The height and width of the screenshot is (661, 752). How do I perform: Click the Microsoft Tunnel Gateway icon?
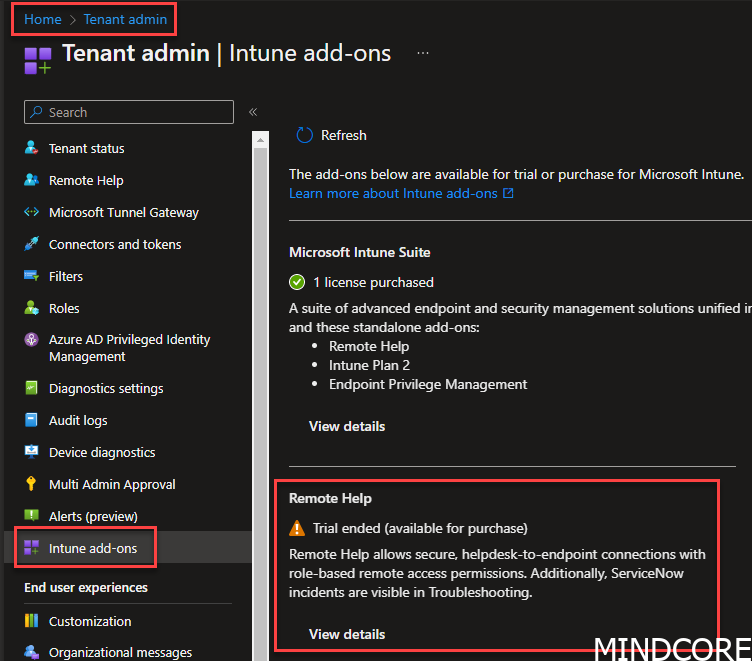[x=31, y=212]
